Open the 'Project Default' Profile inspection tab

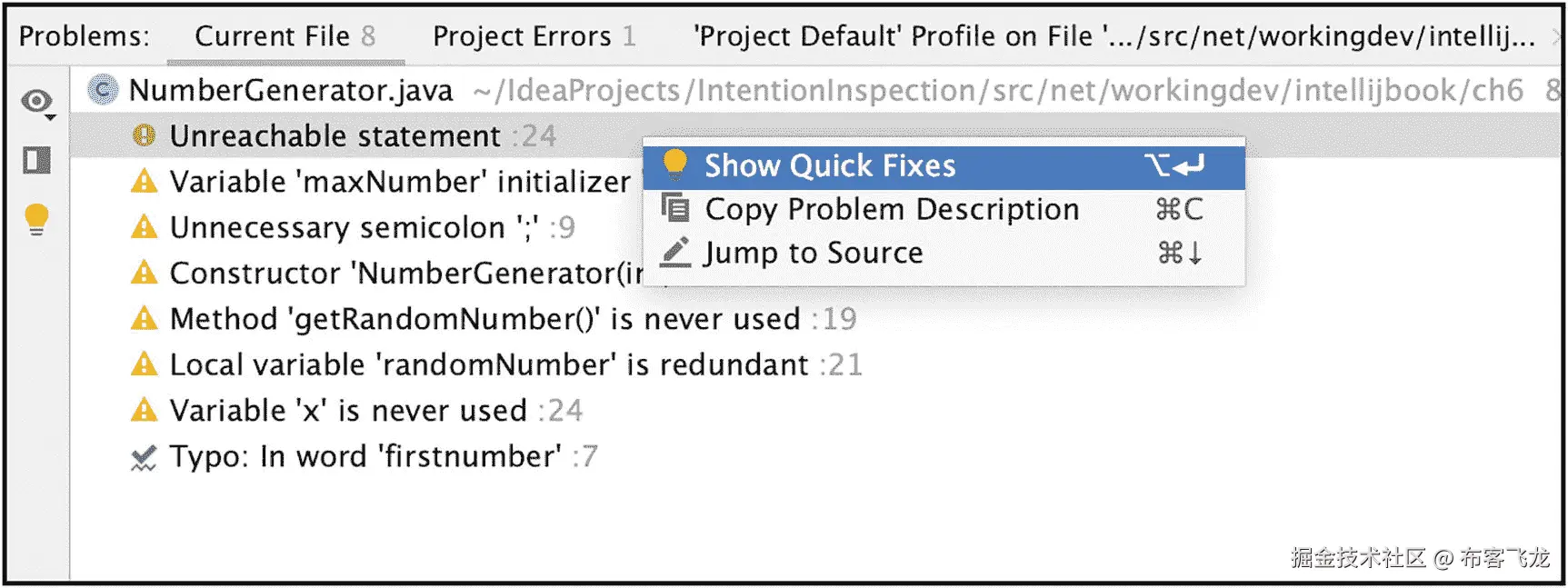[x=1114, y=36]
